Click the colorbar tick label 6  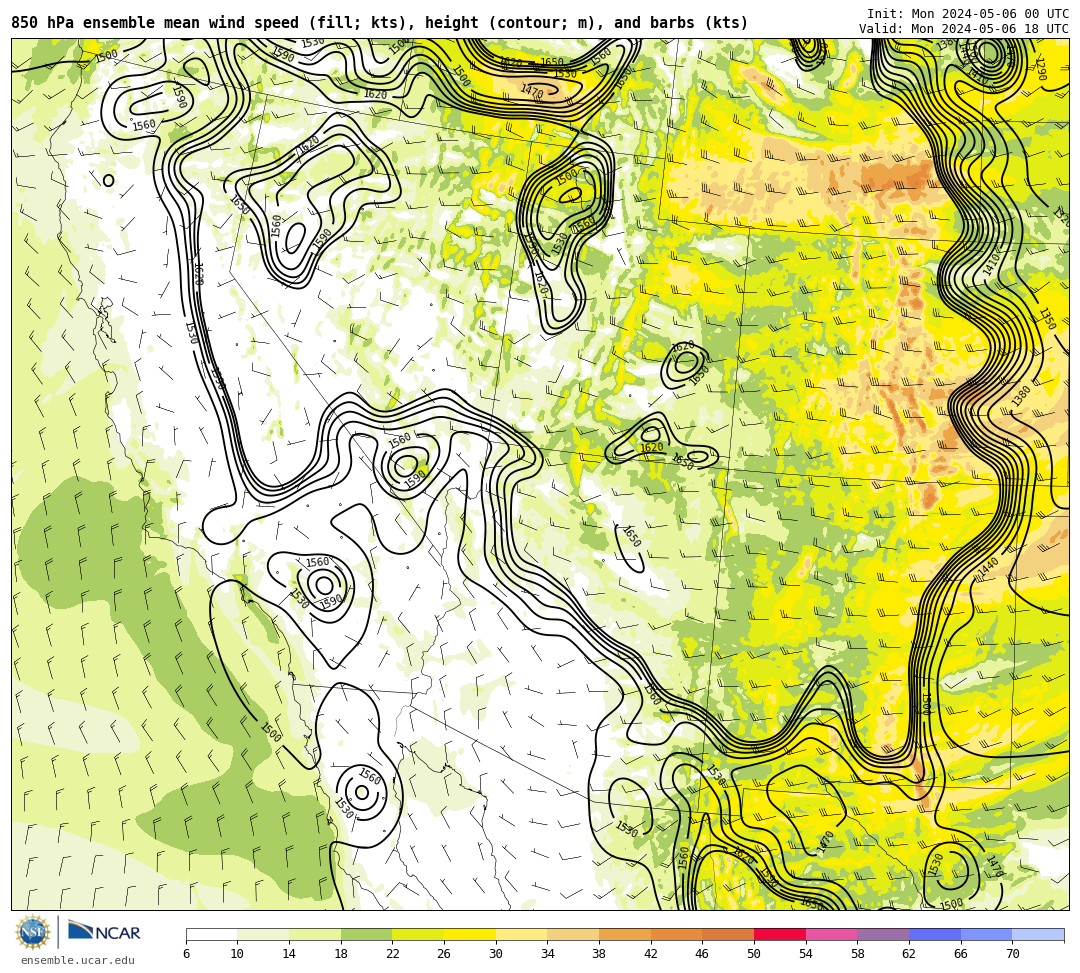pos(186,954)
